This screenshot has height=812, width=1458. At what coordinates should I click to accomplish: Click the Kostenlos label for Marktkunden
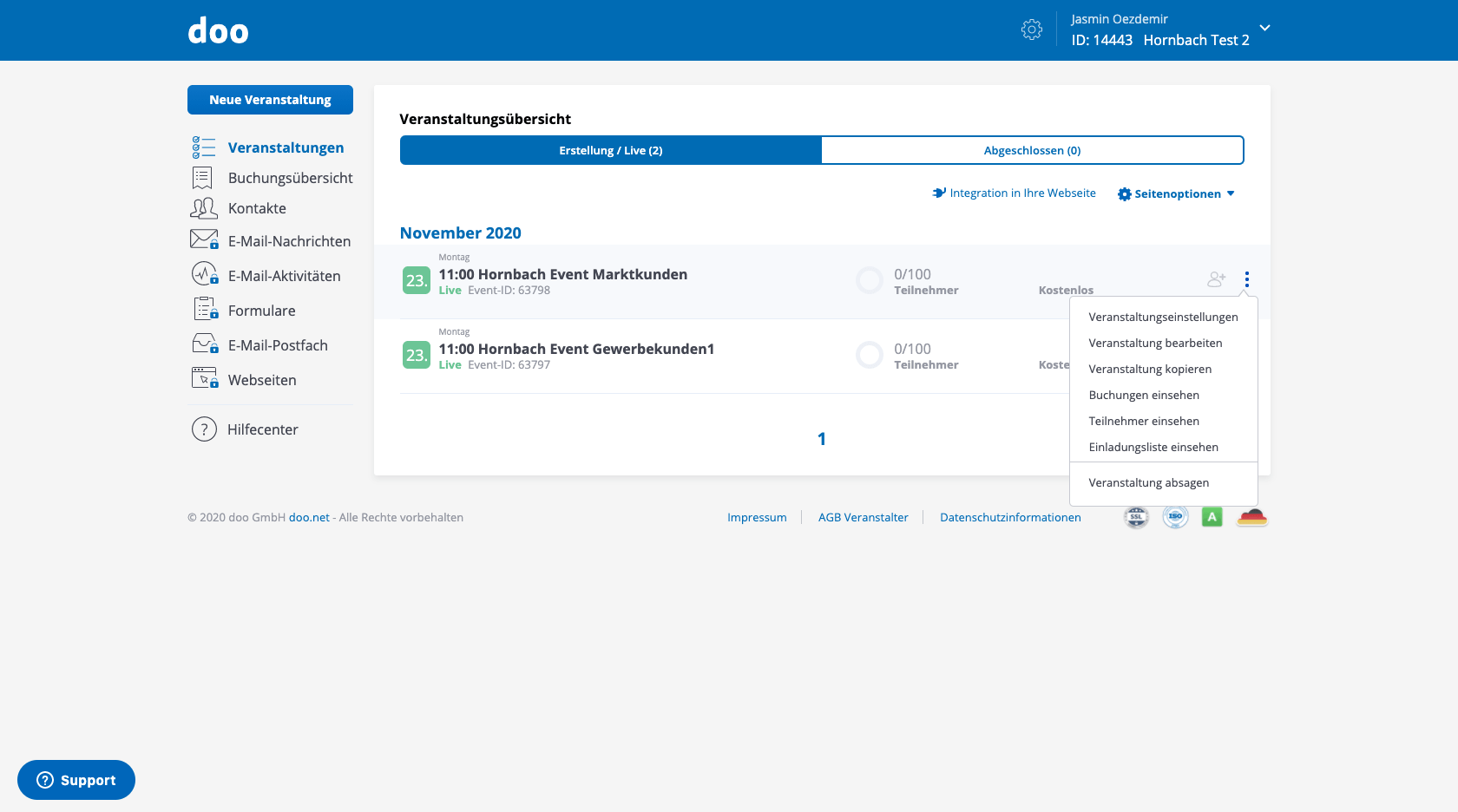[x=1066, y=290]
